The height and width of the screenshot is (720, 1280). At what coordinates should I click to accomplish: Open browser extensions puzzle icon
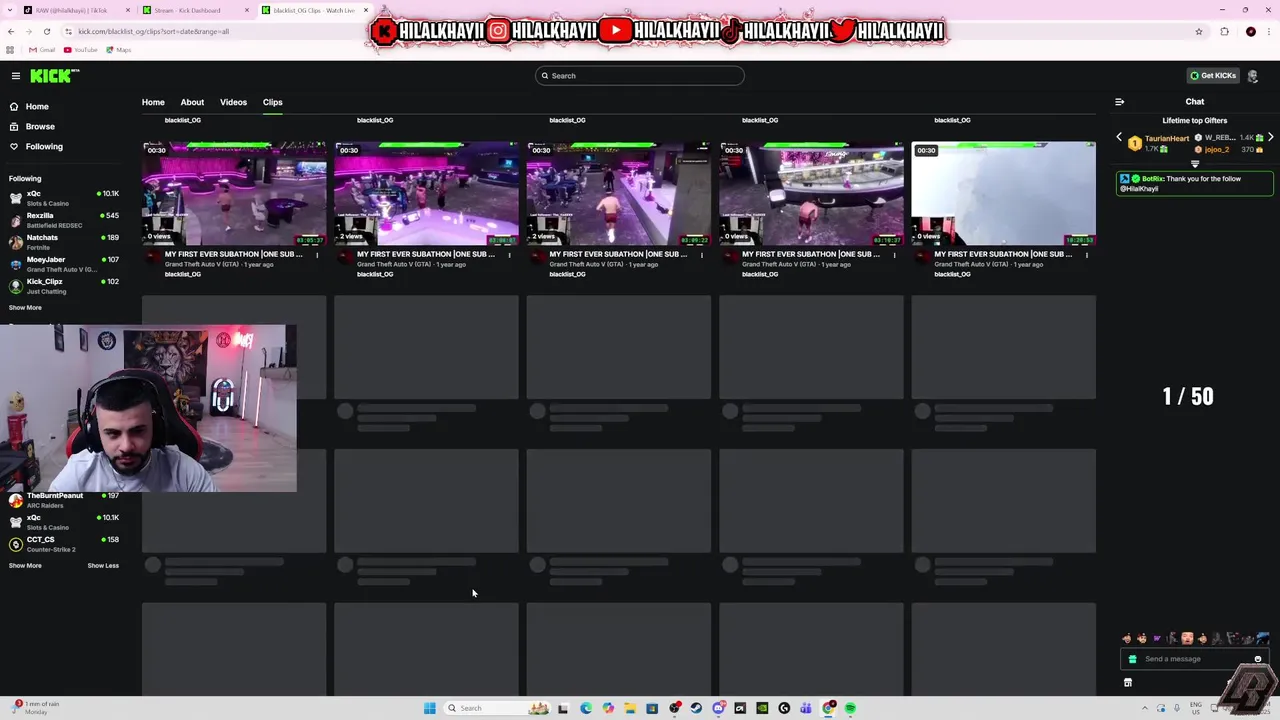point(1224,31)
